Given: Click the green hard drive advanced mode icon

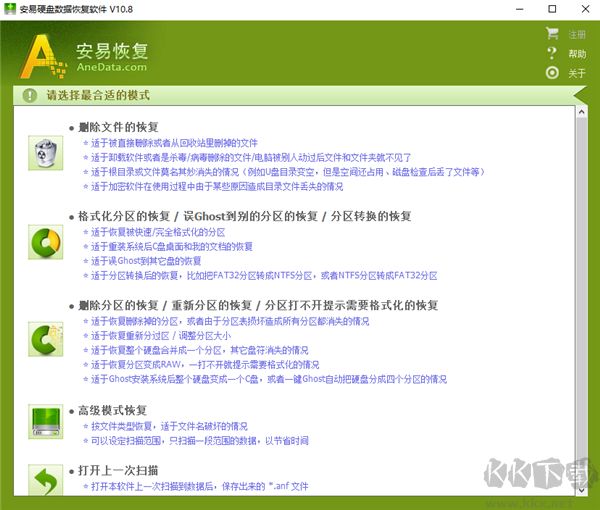Looking at the screenshot, I should (46, 421).
